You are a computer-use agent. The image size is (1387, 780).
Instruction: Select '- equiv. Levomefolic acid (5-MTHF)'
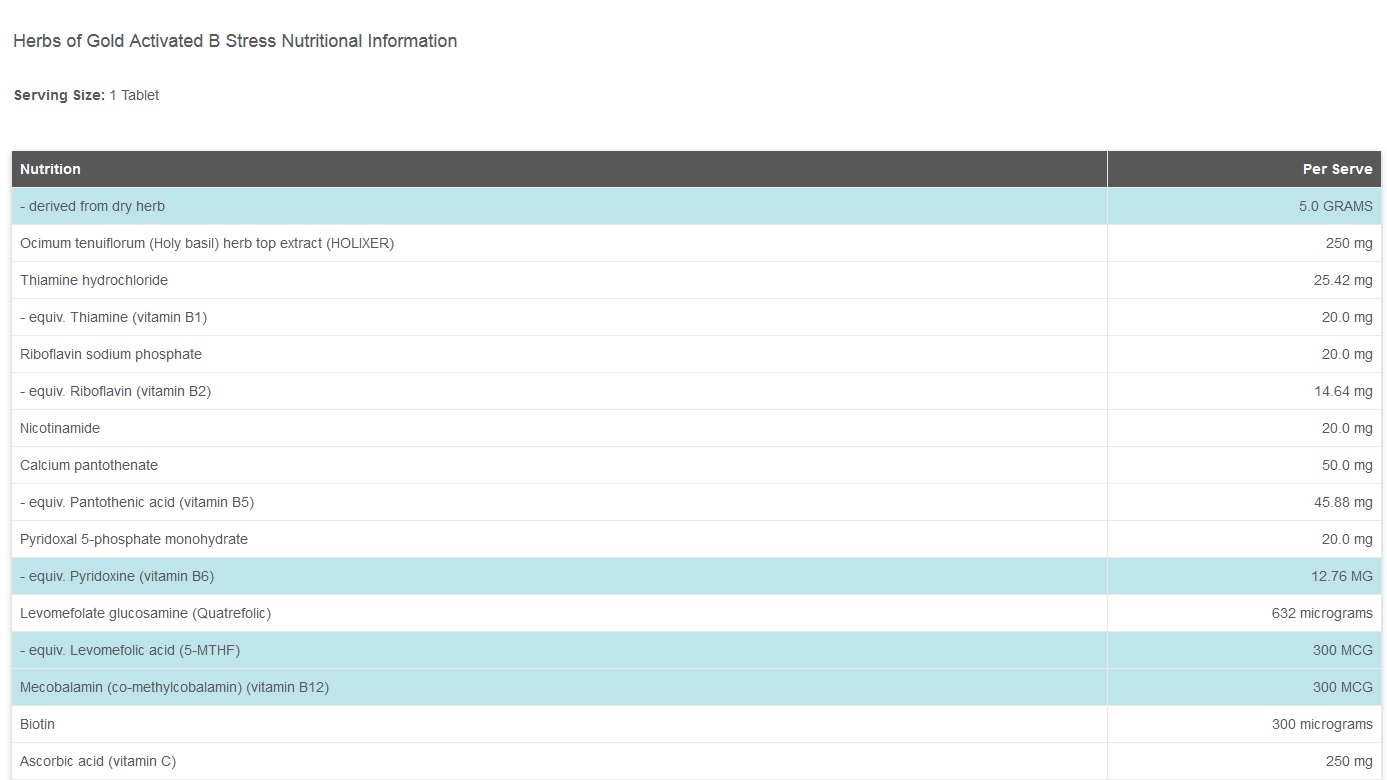[x=130, y=650]
